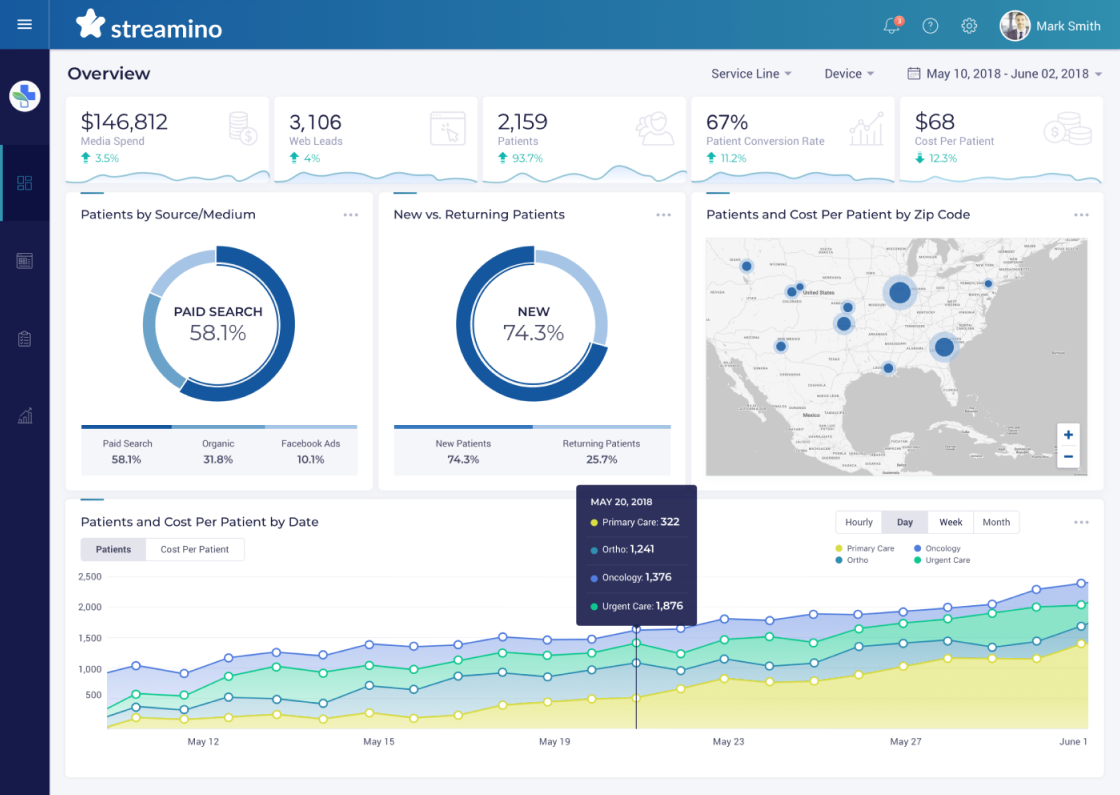Click the Mark Smith user profile
Viewport: 1120px width, 795px height.
[1050, 26]
